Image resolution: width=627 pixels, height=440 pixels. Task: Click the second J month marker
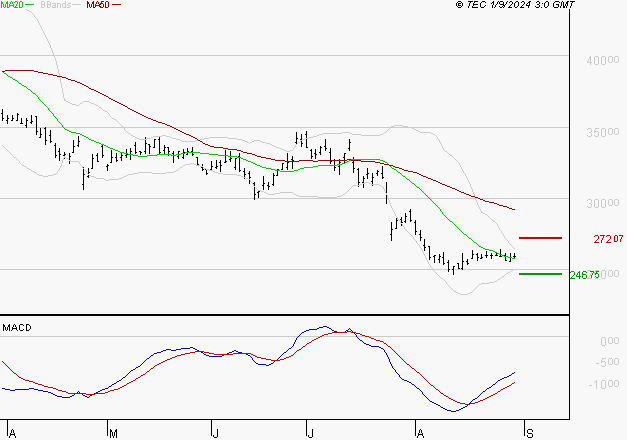click(310, 434)
